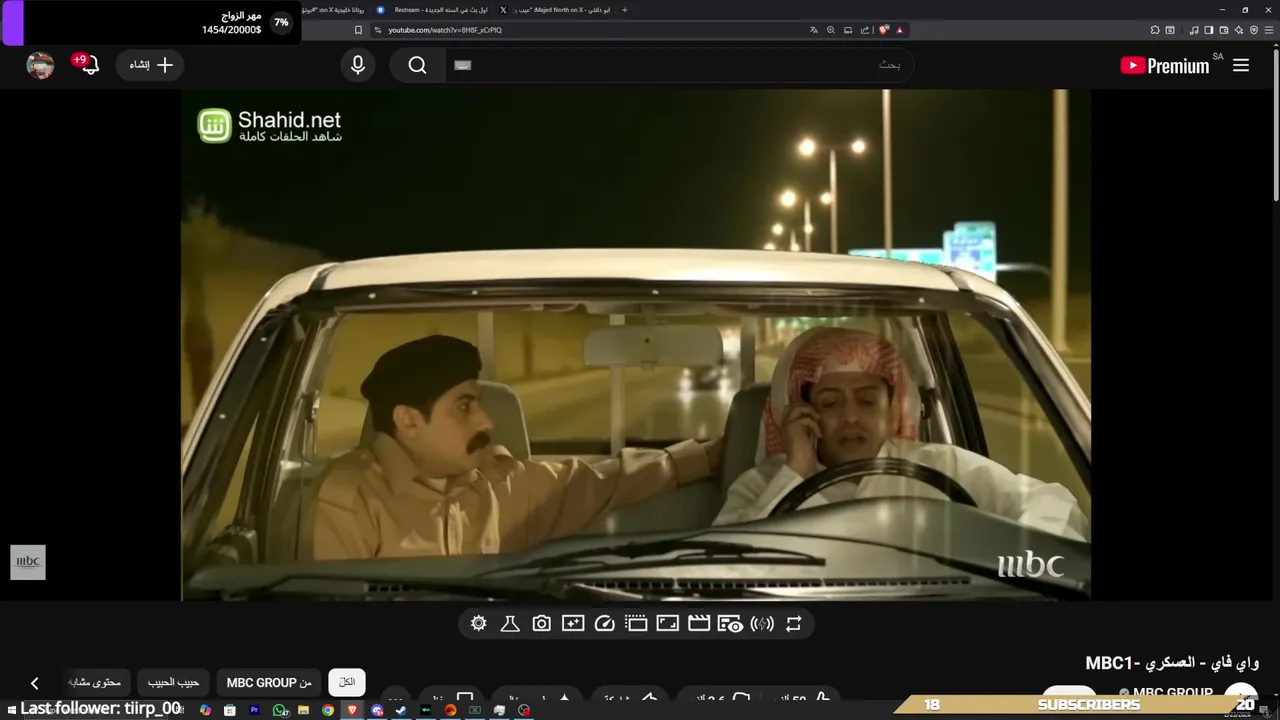Viewport: 1280px width, 720px height.
Task: Click the video player frame
Action: point(636,345)
